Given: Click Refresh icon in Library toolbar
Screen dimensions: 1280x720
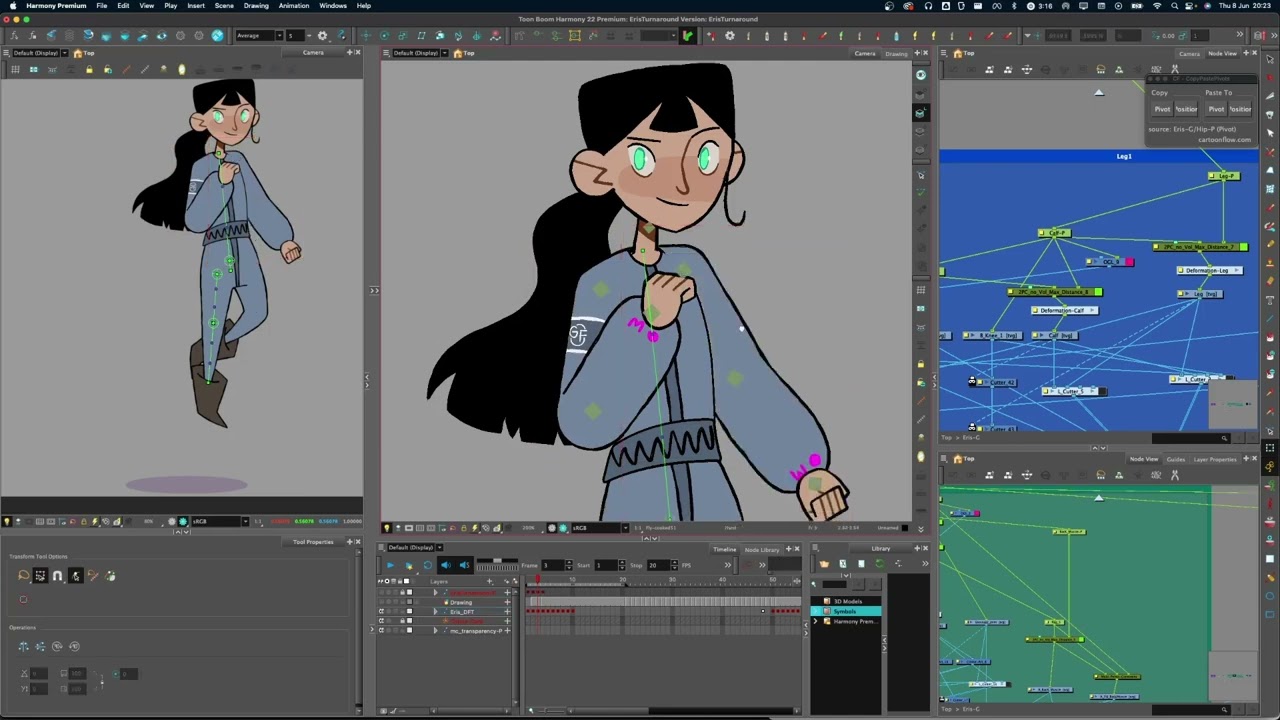Looking at the screenshot, I should [x=879, y=564].
